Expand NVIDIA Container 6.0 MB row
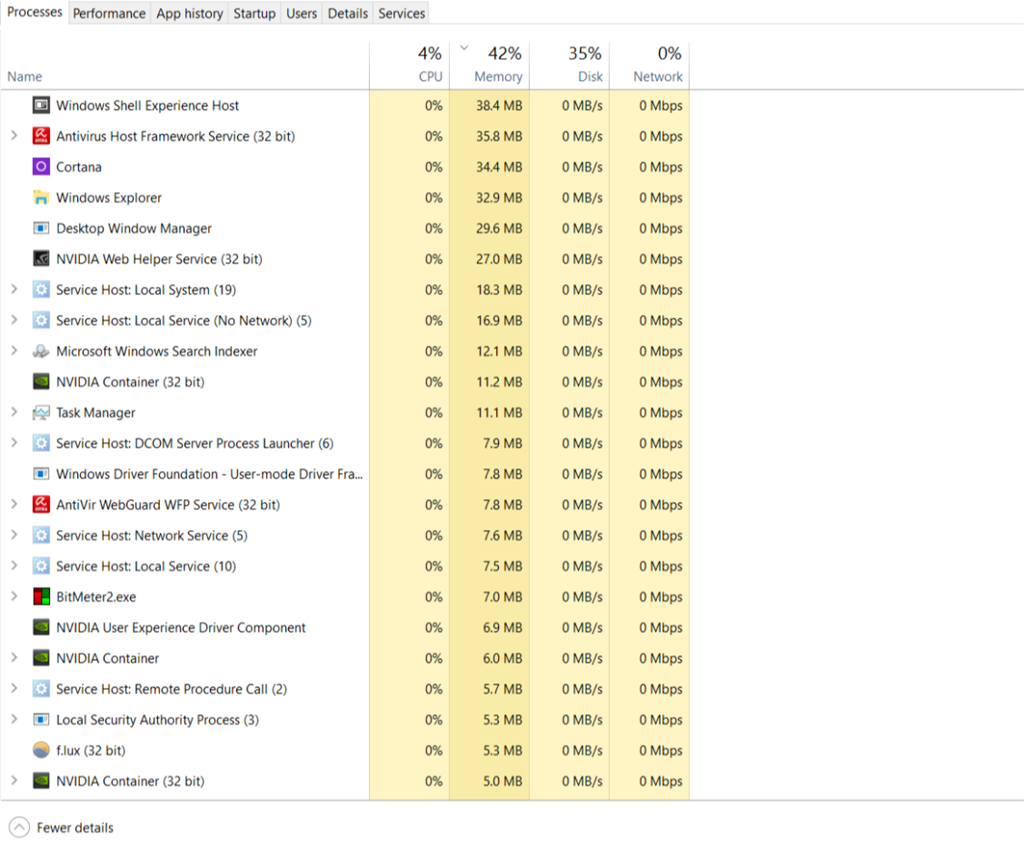Viewport: 1024px width, 846px height. click(x=14, y=657)
